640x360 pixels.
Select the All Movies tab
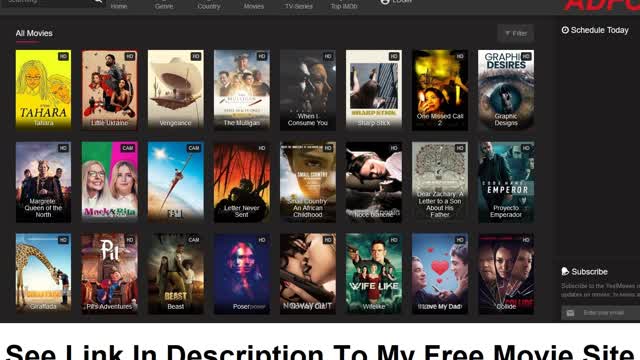(34, 33)
